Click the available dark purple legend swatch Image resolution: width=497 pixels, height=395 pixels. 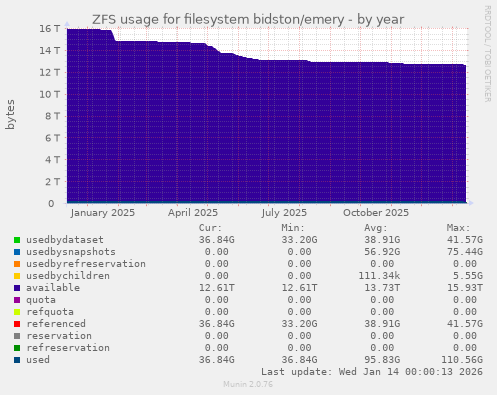pos(17,288)
